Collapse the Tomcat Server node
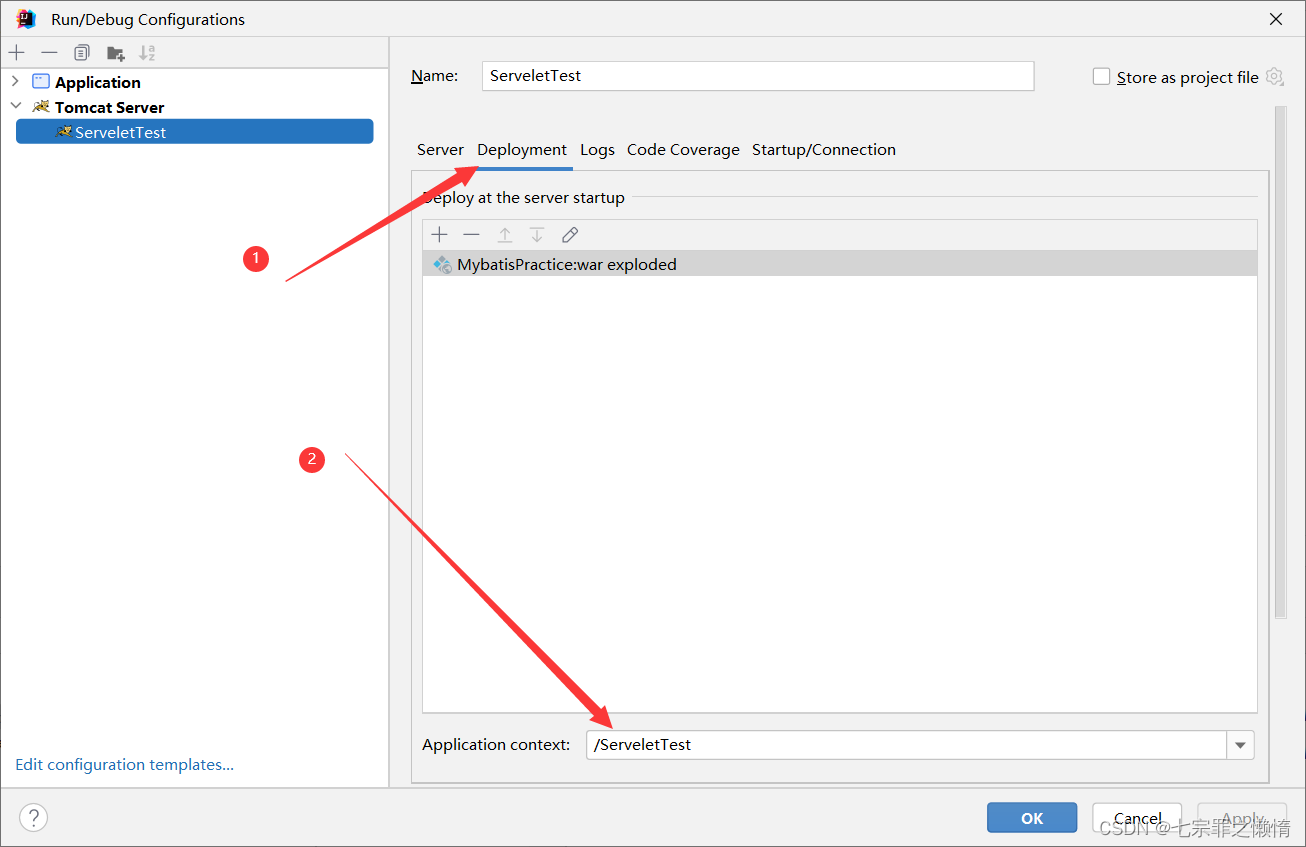 (15, 106)
